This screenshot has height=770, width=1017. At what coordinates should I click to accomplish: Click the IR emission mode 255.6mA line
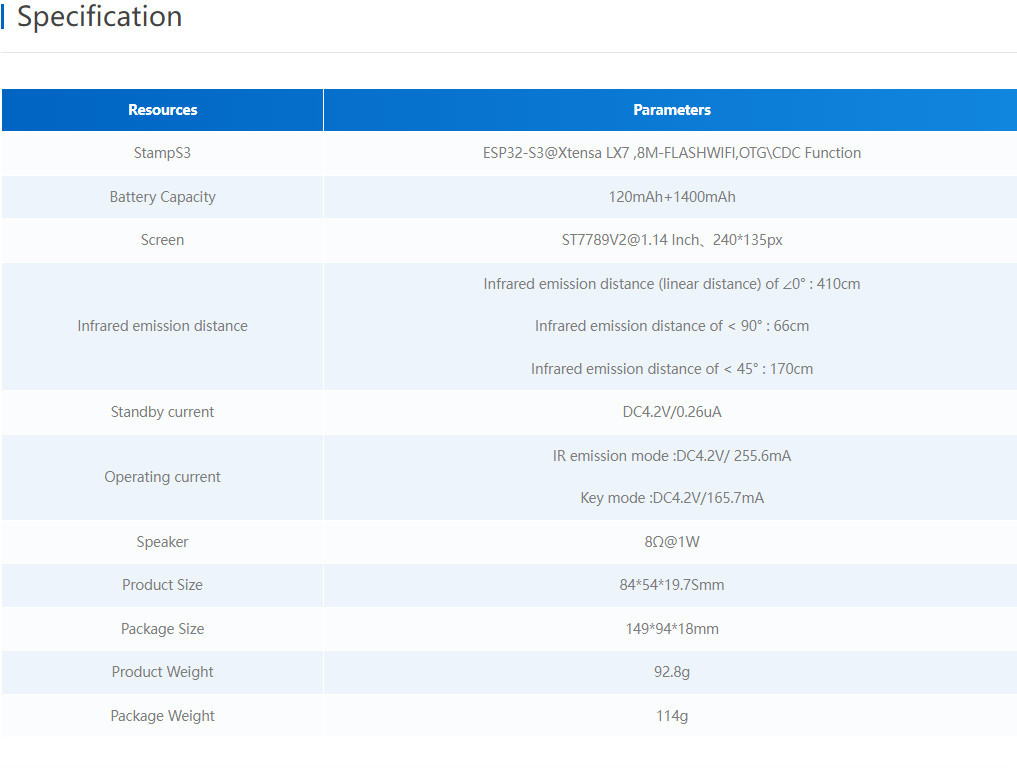click(x=671, y=456)
